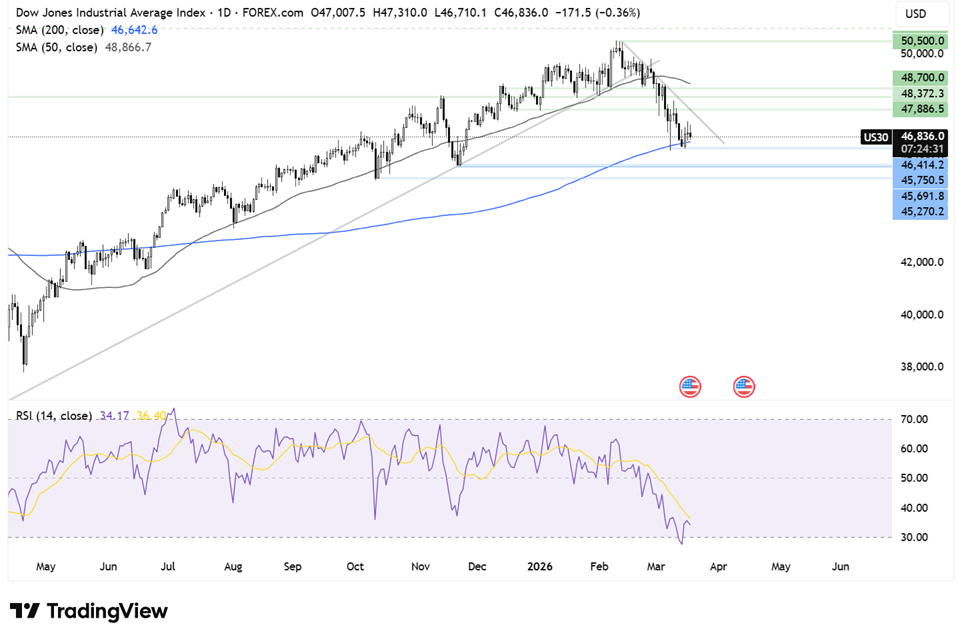
Task: Click the 45,750.5 support price label
Action: pos(920,180)
